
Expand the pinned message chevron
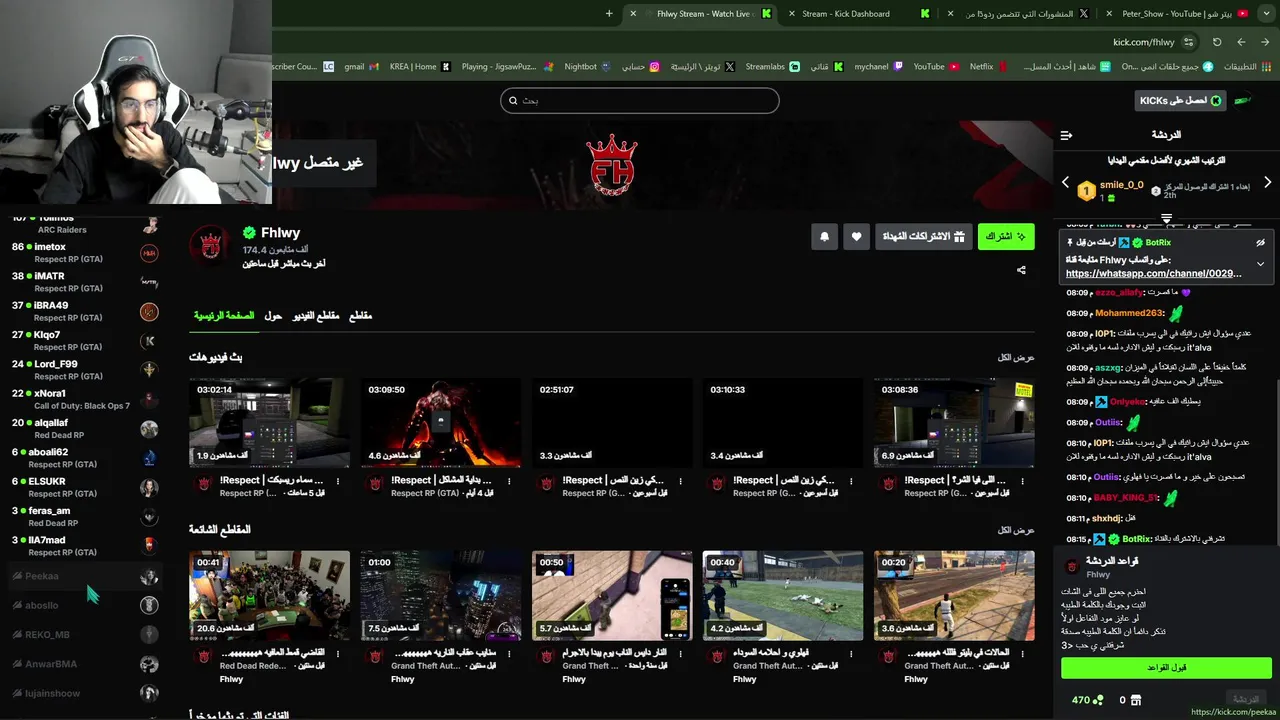[1260, 264]
